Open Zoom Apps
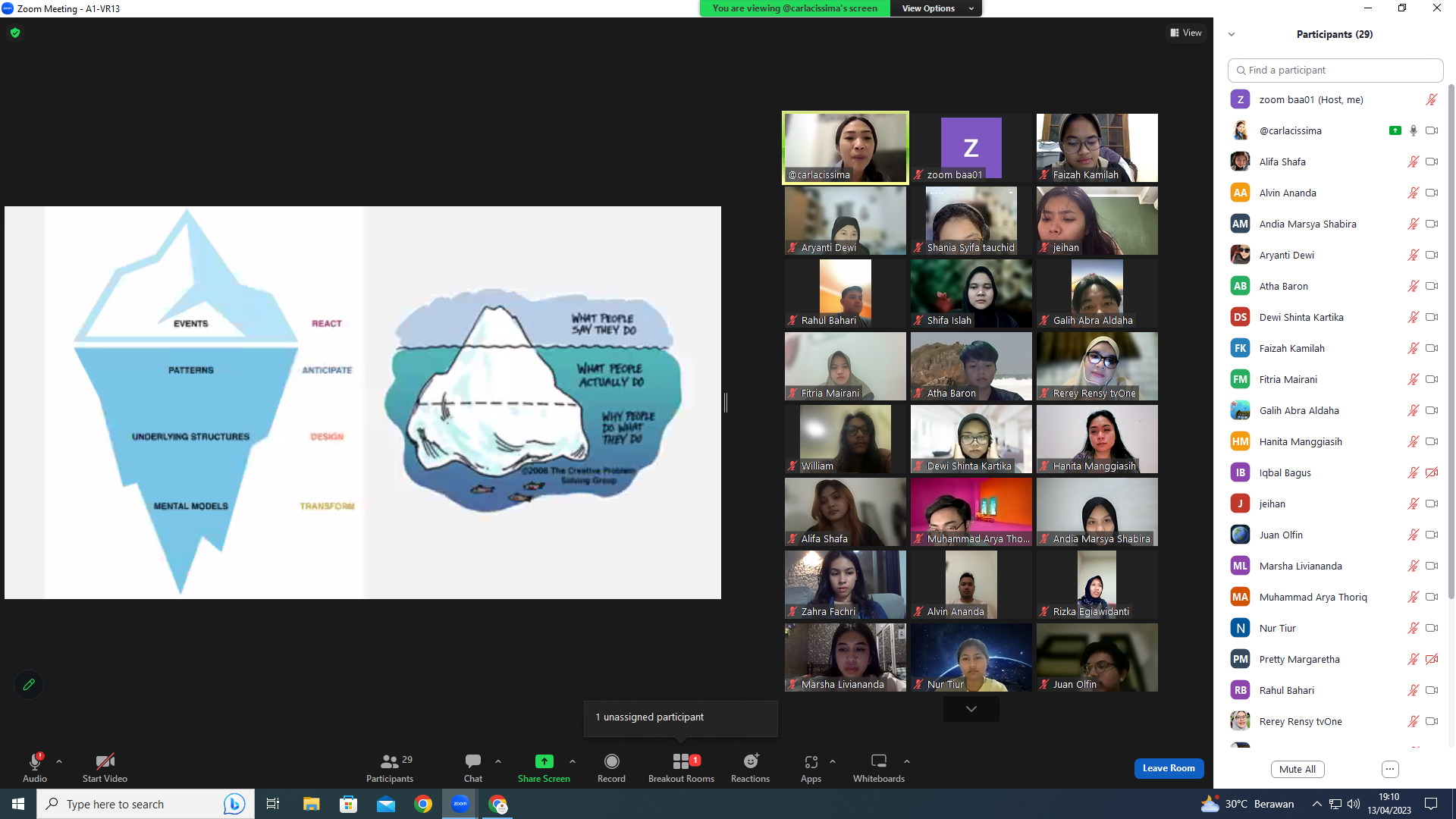Viewport: 1456px width, 819px height. 811,767
